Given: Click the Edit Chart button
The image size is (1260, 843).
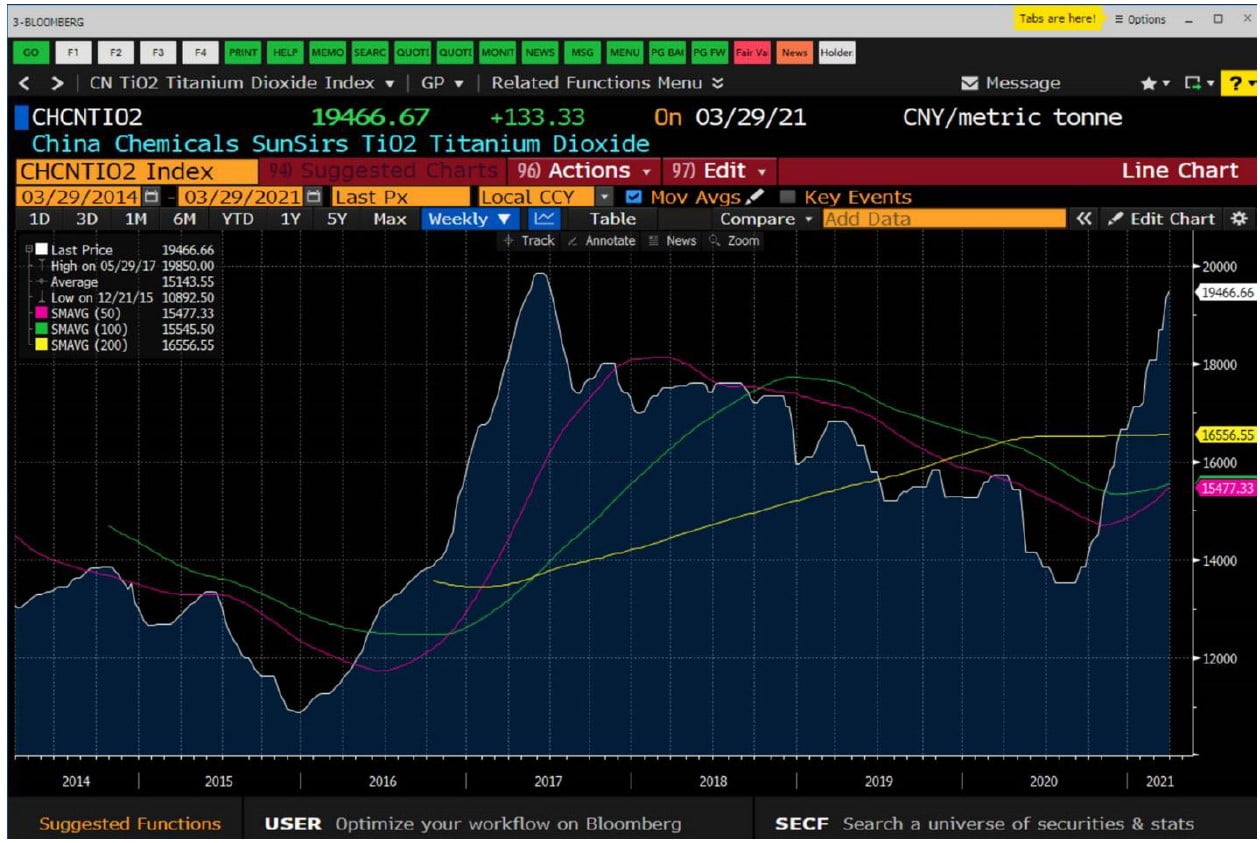Looking at the screenshot, I should (x=1161, y=219).
